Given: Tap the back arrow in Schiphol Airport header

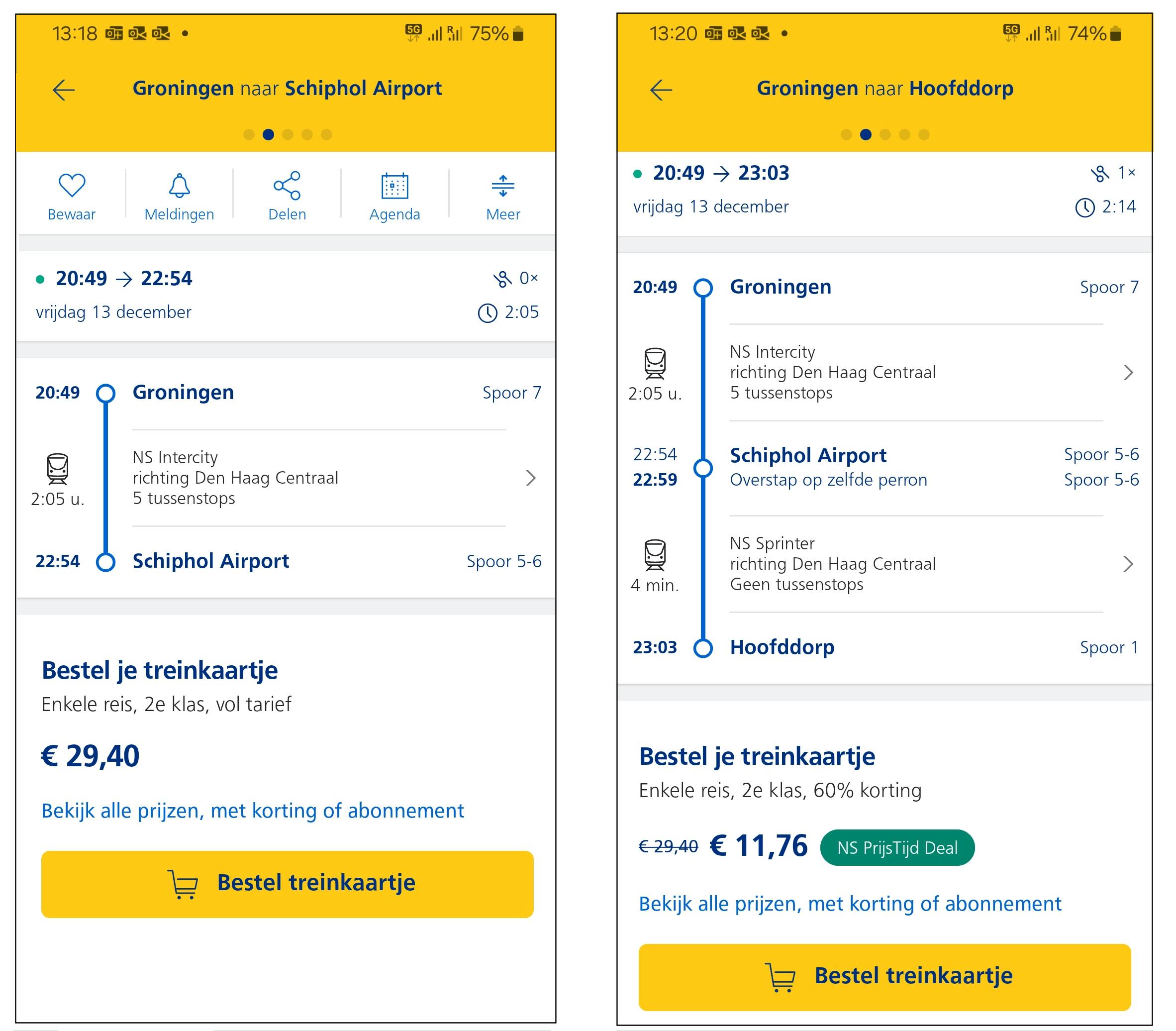Looking at the screenshot, I should pyautogui.click(x=64, y=90).
